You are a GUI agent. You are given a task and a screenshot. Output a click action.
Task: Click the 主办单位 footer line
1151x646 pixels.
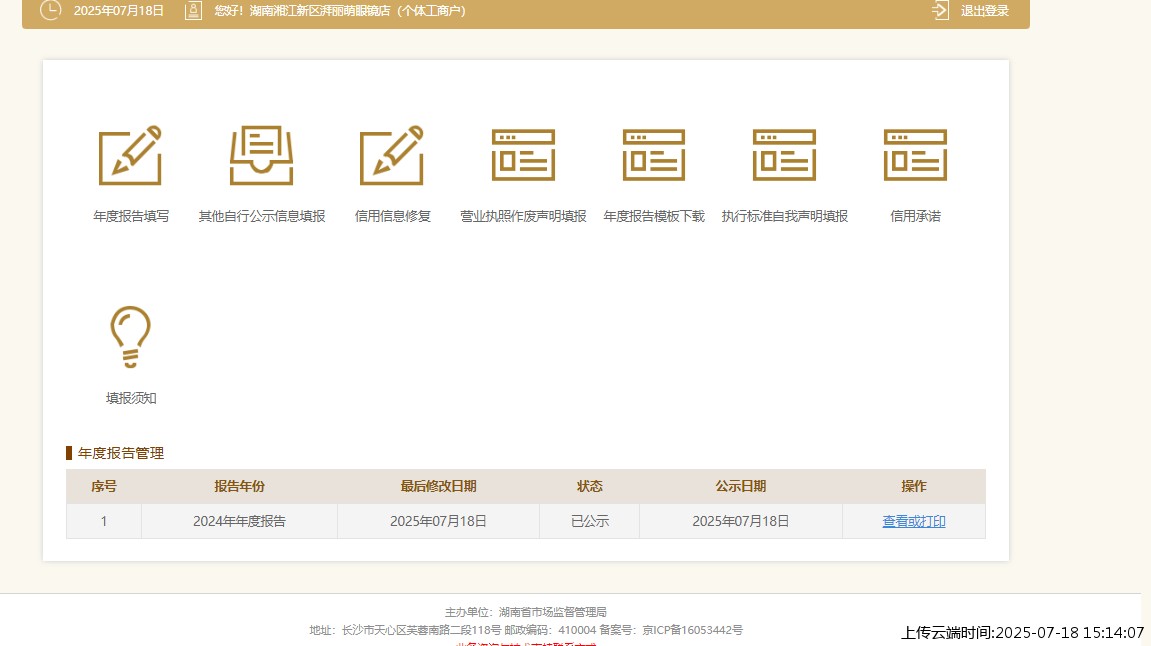[x=526, y=612]
